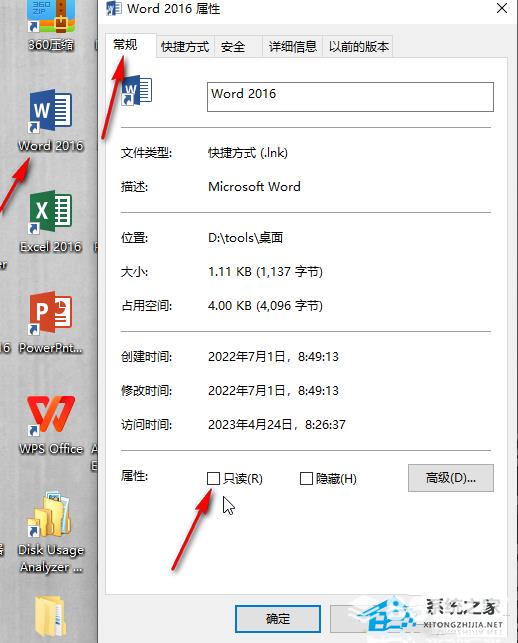This screenshot has height=643, width=518.
Task: Open the 以前的版本 tab
Action: click(x=358, y=47)
